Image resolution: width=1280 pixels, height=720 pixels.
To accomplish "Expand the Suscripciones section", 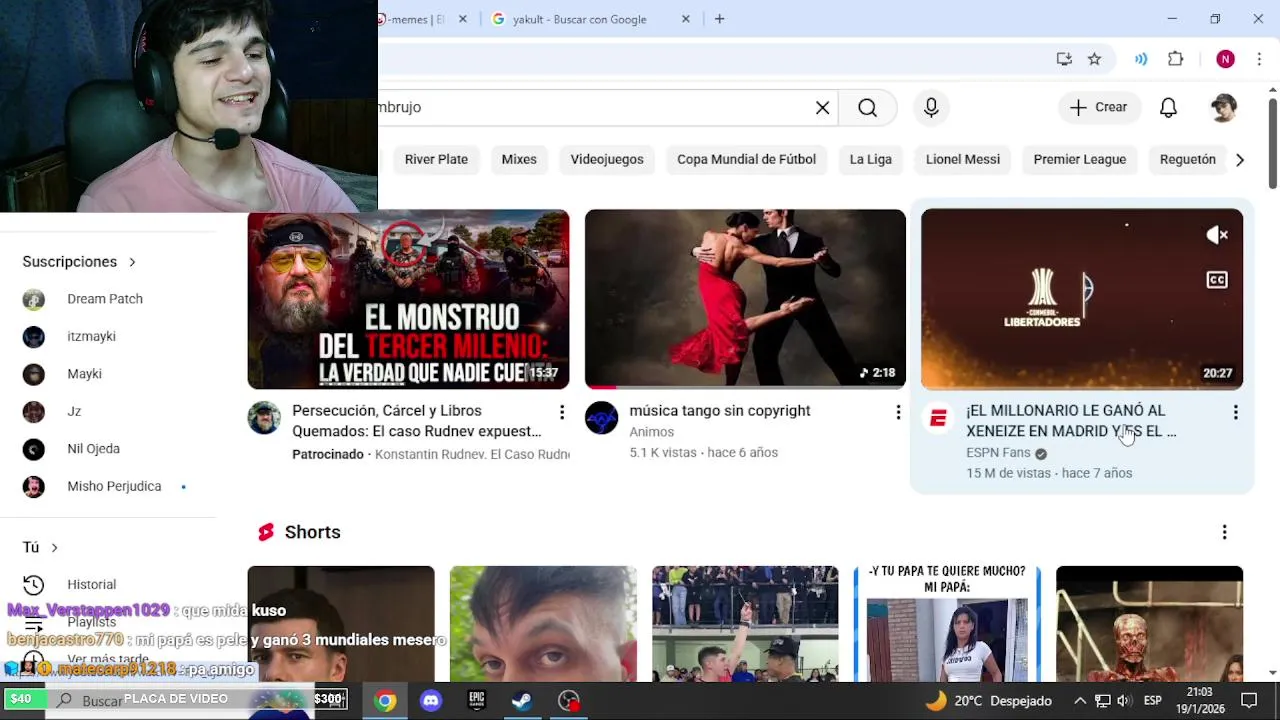I will tap(79, 262).
